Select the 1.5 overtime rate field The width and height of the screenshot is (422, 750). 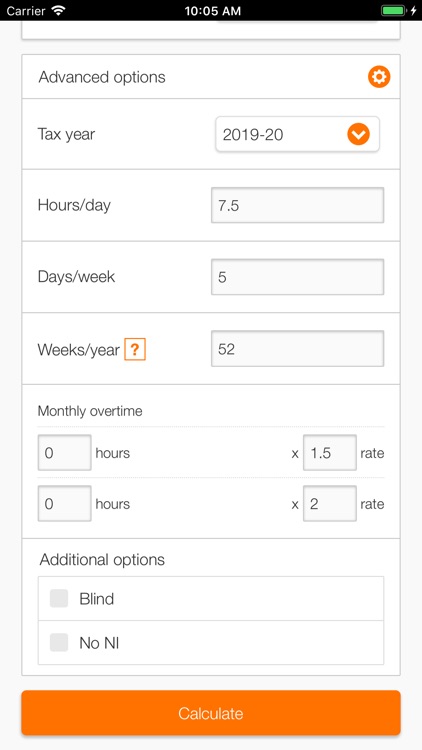coord(330,452)
